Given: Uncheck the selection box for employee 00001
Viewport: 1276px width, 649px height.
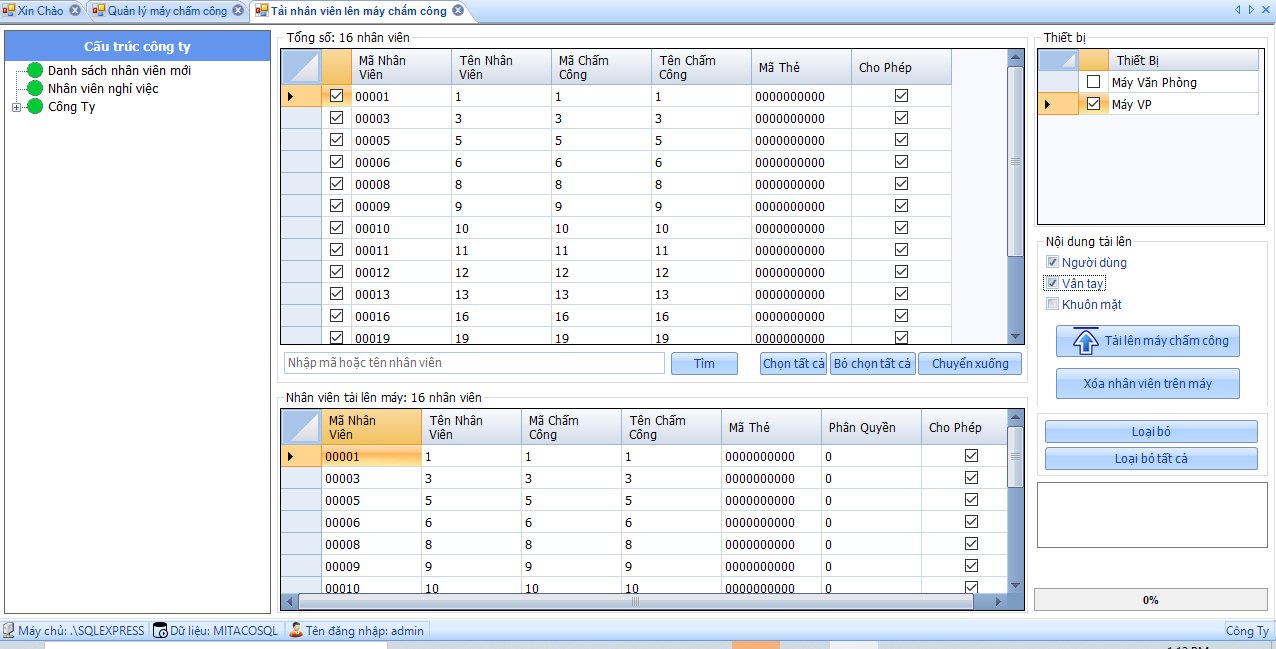Looking at the screenshot, I should [336, 96].
